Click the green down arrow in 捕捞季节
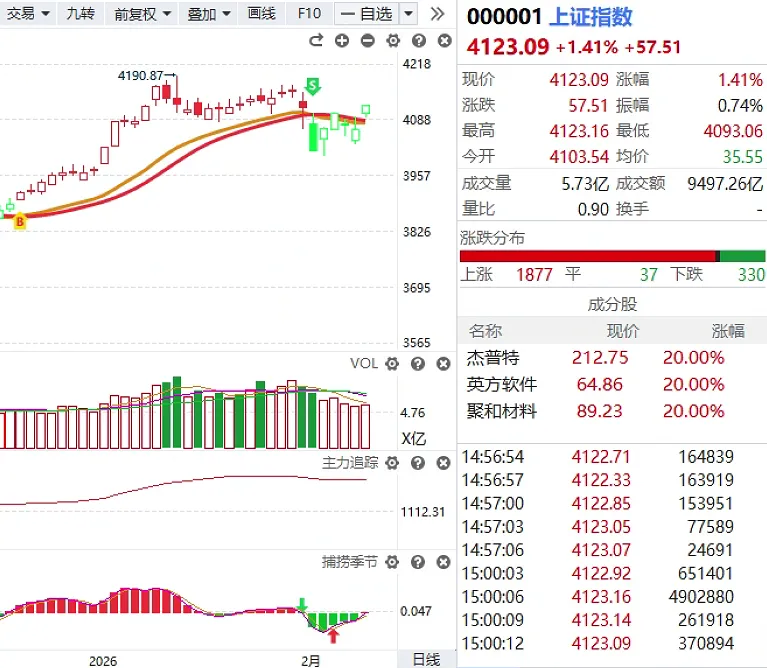This screenshot has width=767, height=668. (x=302, y=604)
